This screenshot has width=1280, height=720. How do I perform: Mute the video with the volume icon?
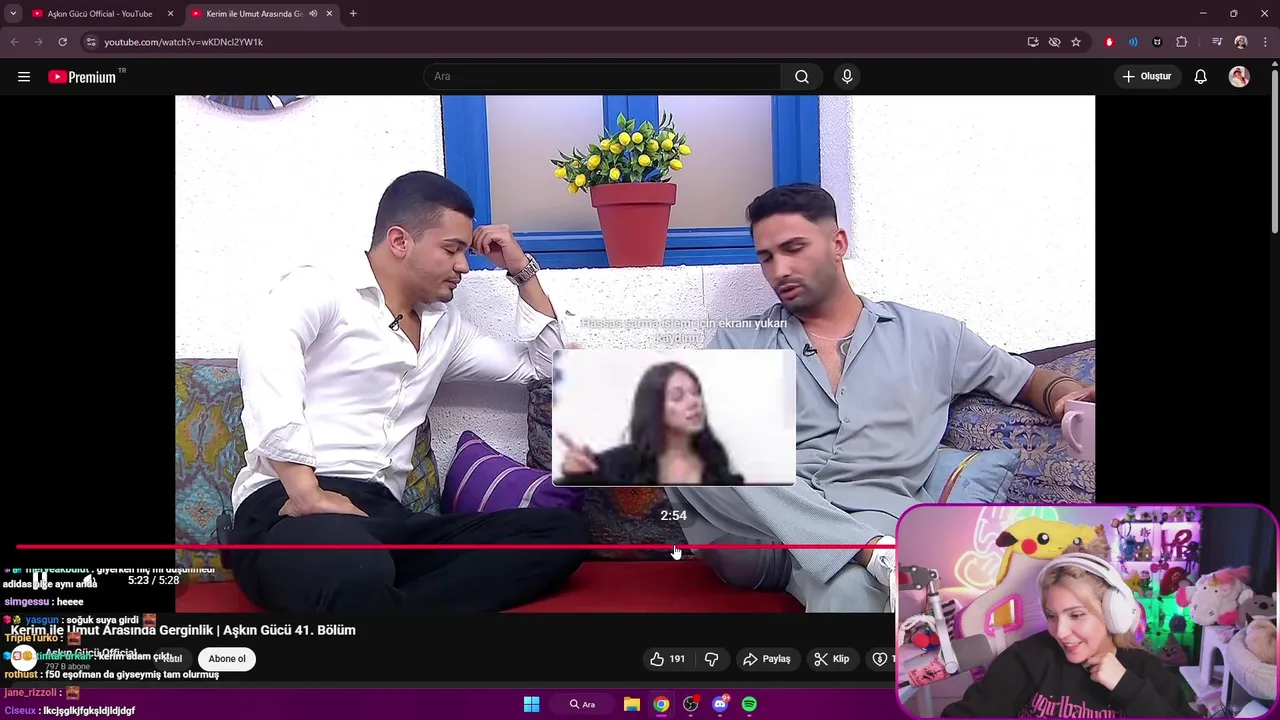(x=88, y=580)
